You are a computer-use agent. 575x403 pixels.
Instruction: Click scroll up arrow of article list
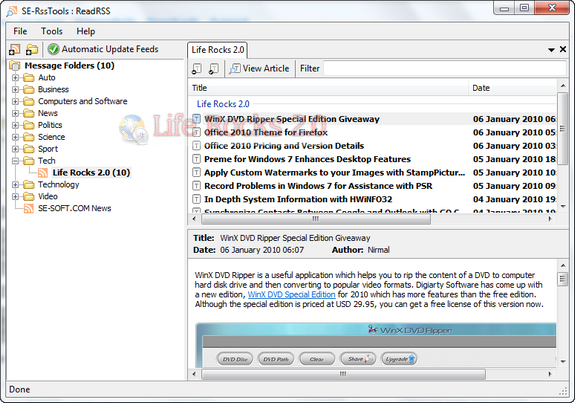click(x=563, y=86)
